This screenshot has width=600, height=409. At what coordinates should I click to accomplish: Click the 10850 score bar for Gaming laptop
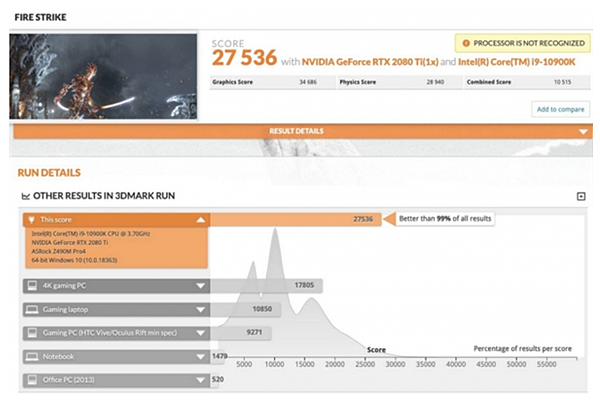pyautogui.click(x=246, y=309)
